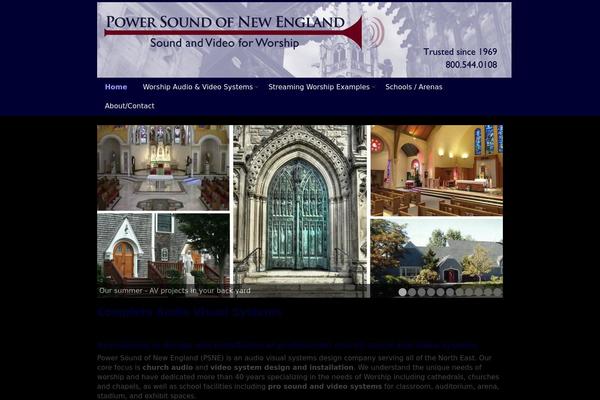This screenshot has width=600, height=400.
Task: Select the seventh slideshow pagination dot
Action: pos(459,292)
